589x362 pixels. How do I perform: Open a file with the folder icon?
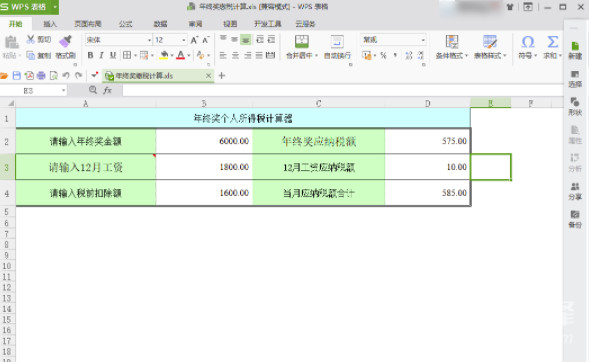coord(4,75)
